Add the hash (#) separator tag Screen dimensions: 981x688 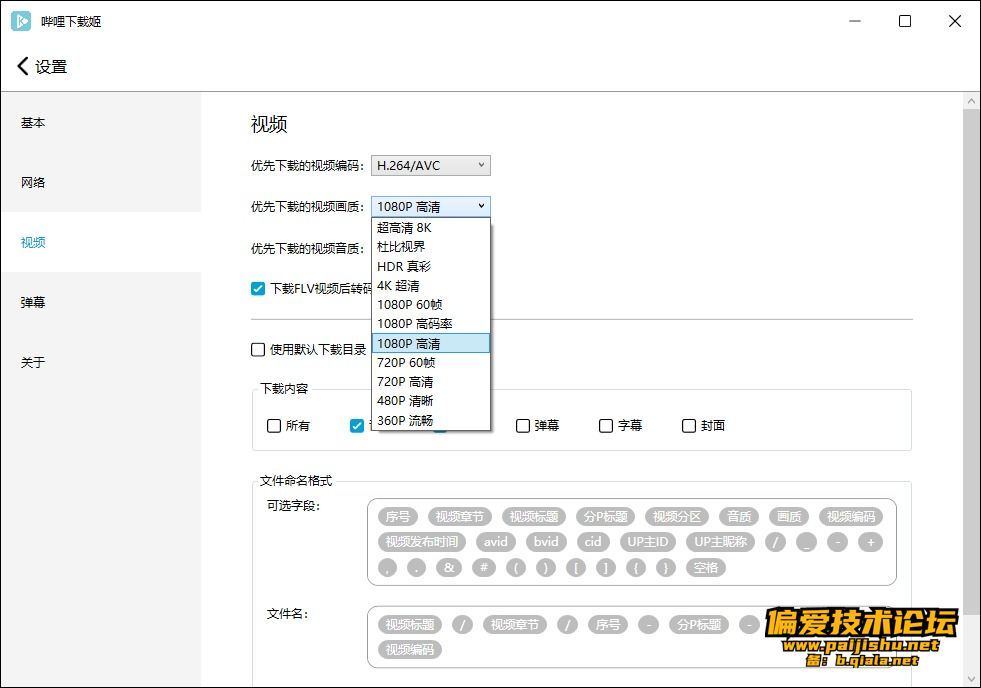tap(484, 568)
